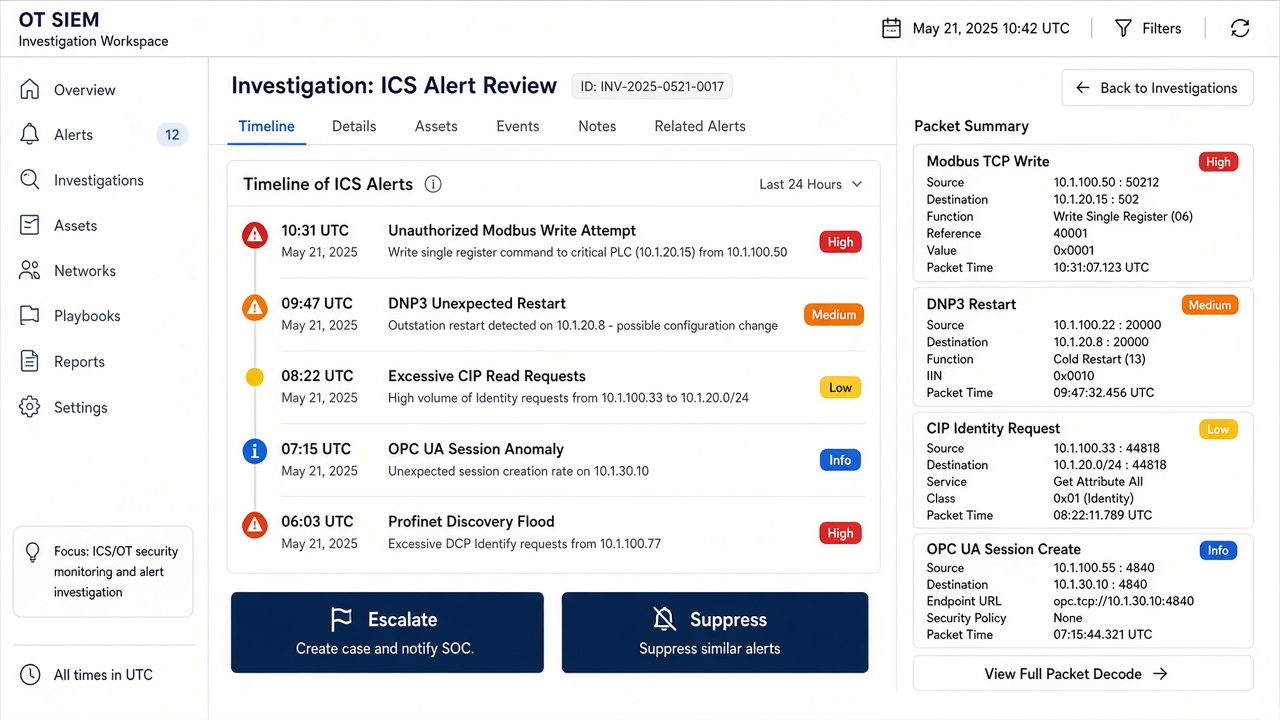Click the lightbulb Focus tip icon
Screen dimensions: 1280x720
33,552
